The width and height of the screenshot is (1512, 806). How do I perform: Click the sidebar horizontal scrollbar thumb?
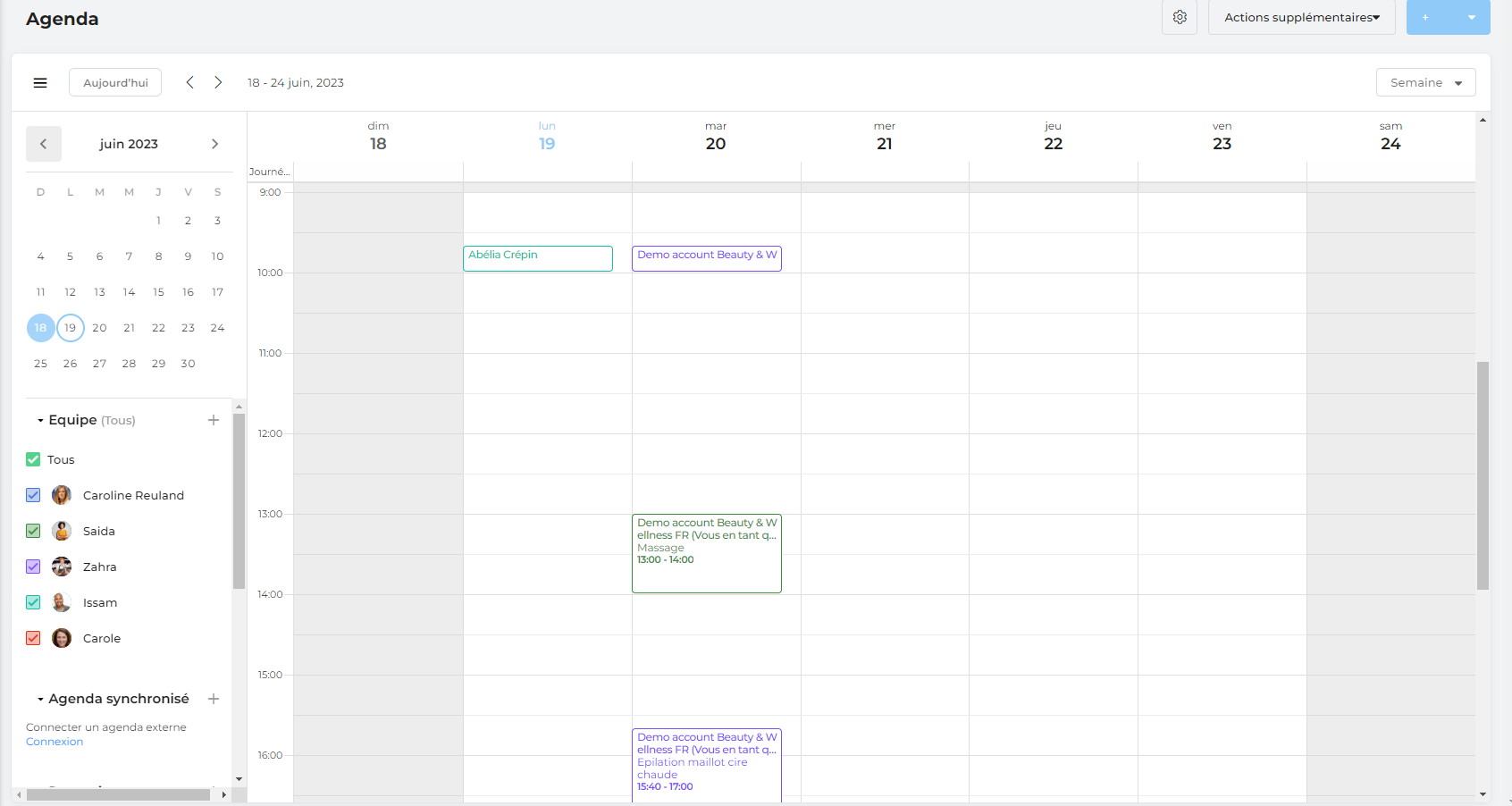119,794
